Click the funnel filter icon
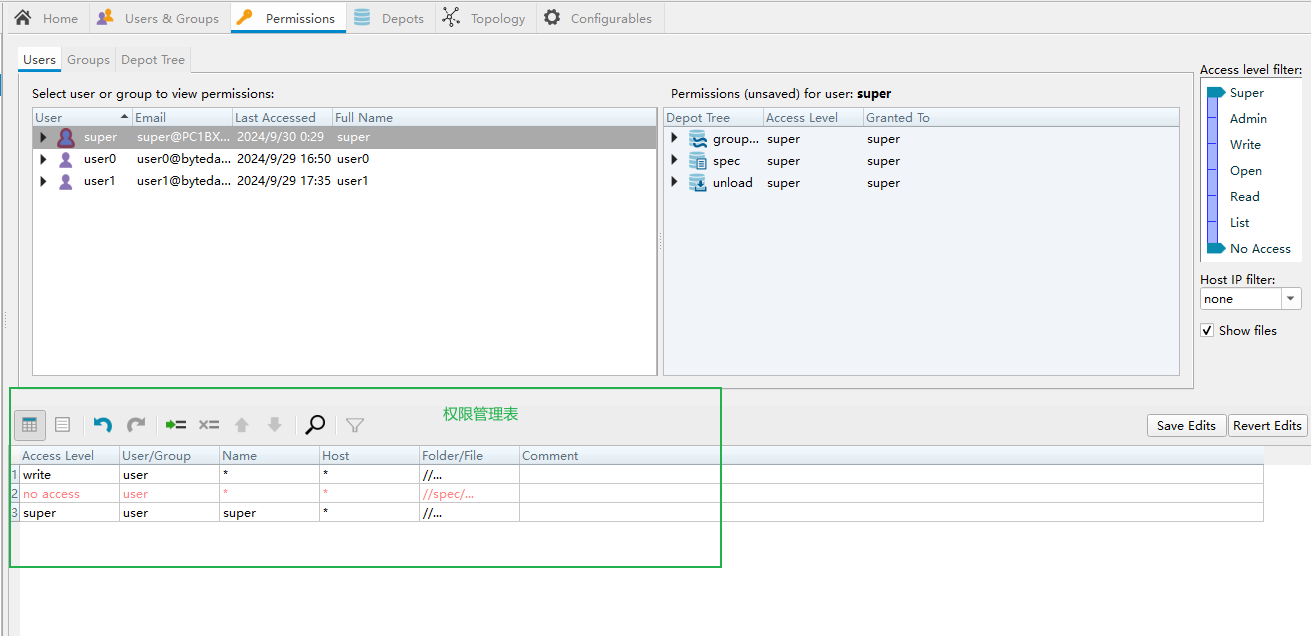 pyautogui.click(x=355, y=425)
